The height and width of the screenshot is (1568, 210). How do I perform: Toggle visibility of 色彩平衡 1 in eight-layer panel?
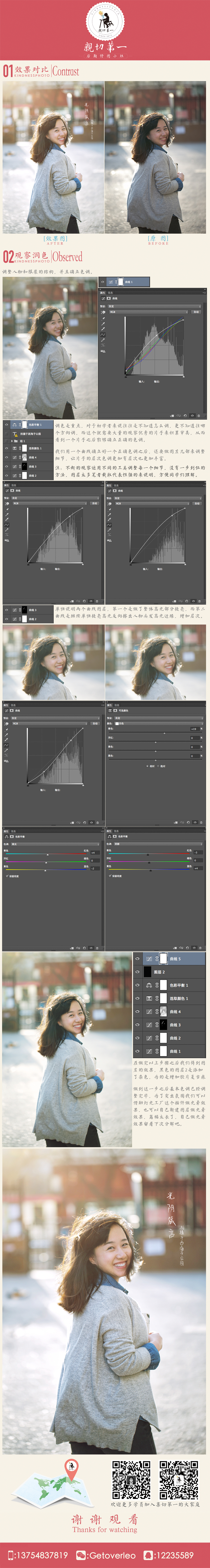point(138,985)
